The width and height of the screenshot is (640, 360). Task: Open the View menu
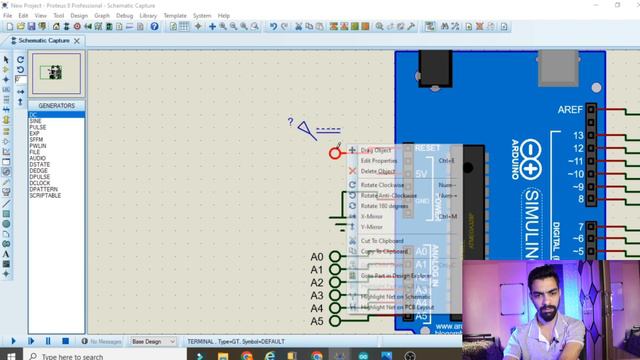pyautogui.click(x=40, y=16)
